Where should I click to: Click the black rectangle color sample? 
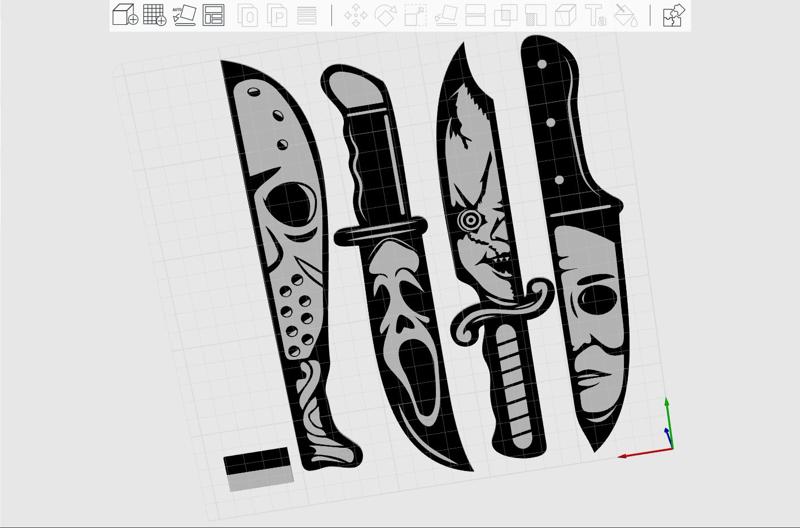(257, 461)
